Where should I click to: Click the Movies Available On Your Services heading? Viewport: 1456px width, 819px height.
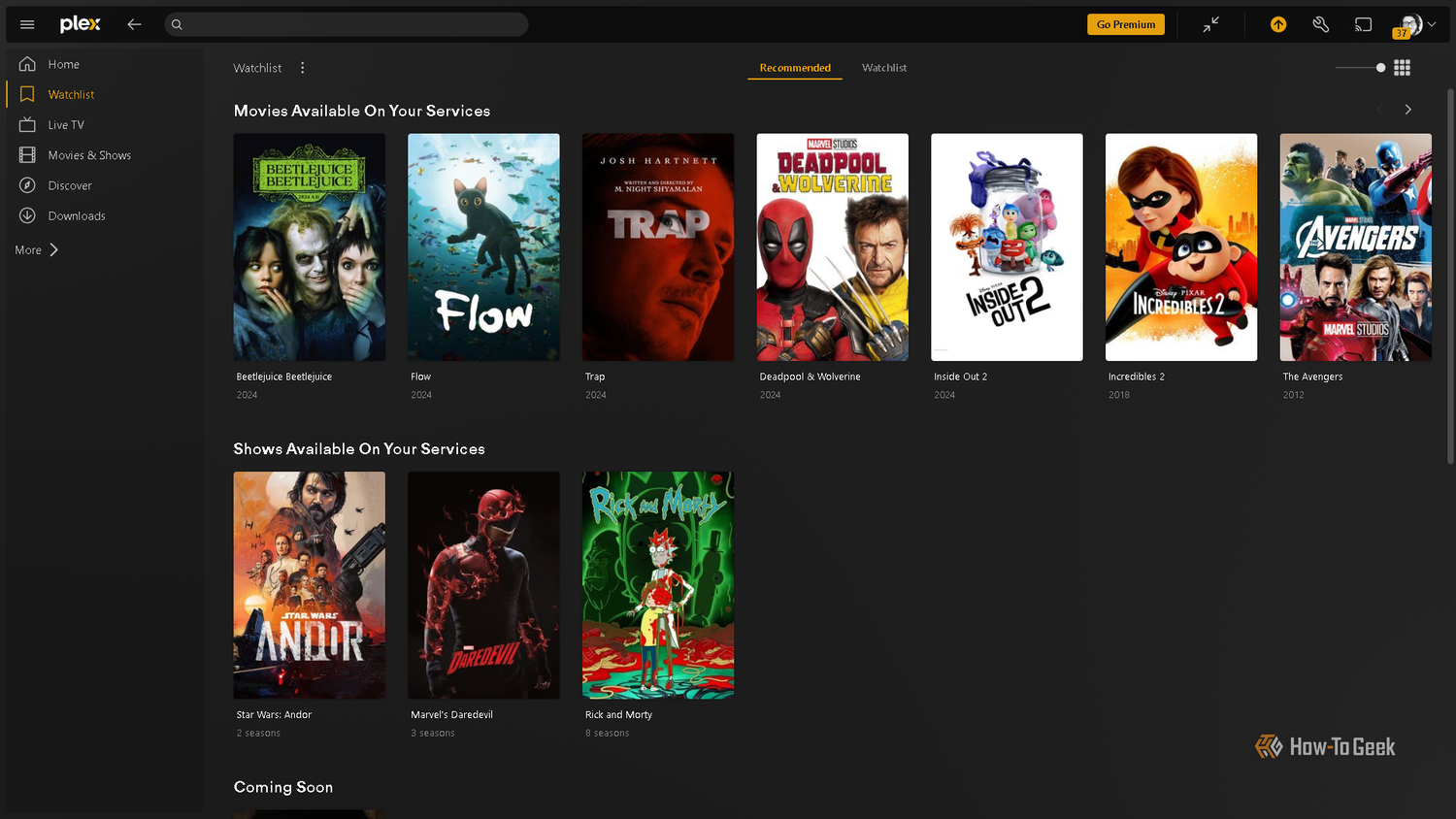pos(362,111)
